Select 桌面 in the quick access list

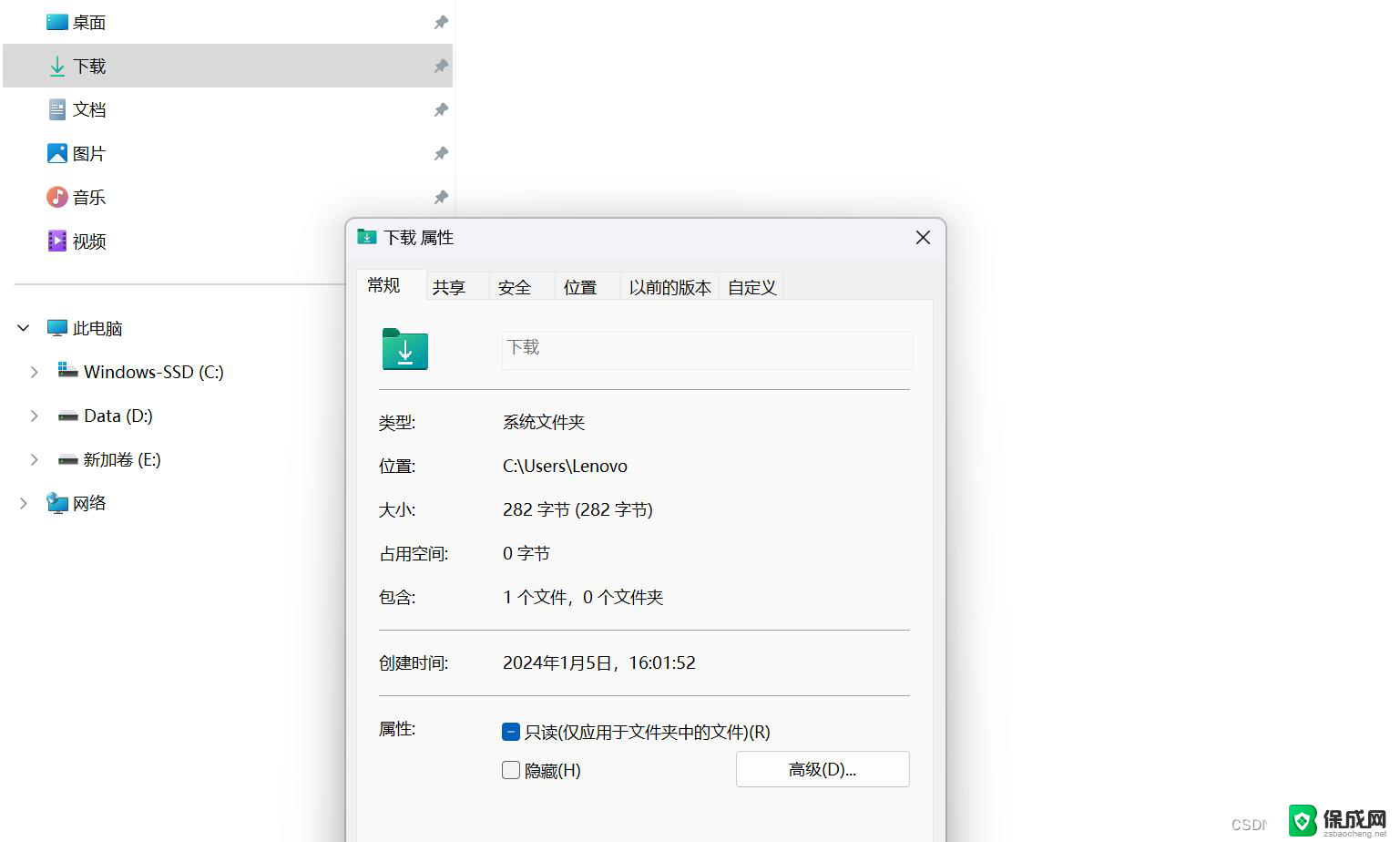click(x=89, y=22)
